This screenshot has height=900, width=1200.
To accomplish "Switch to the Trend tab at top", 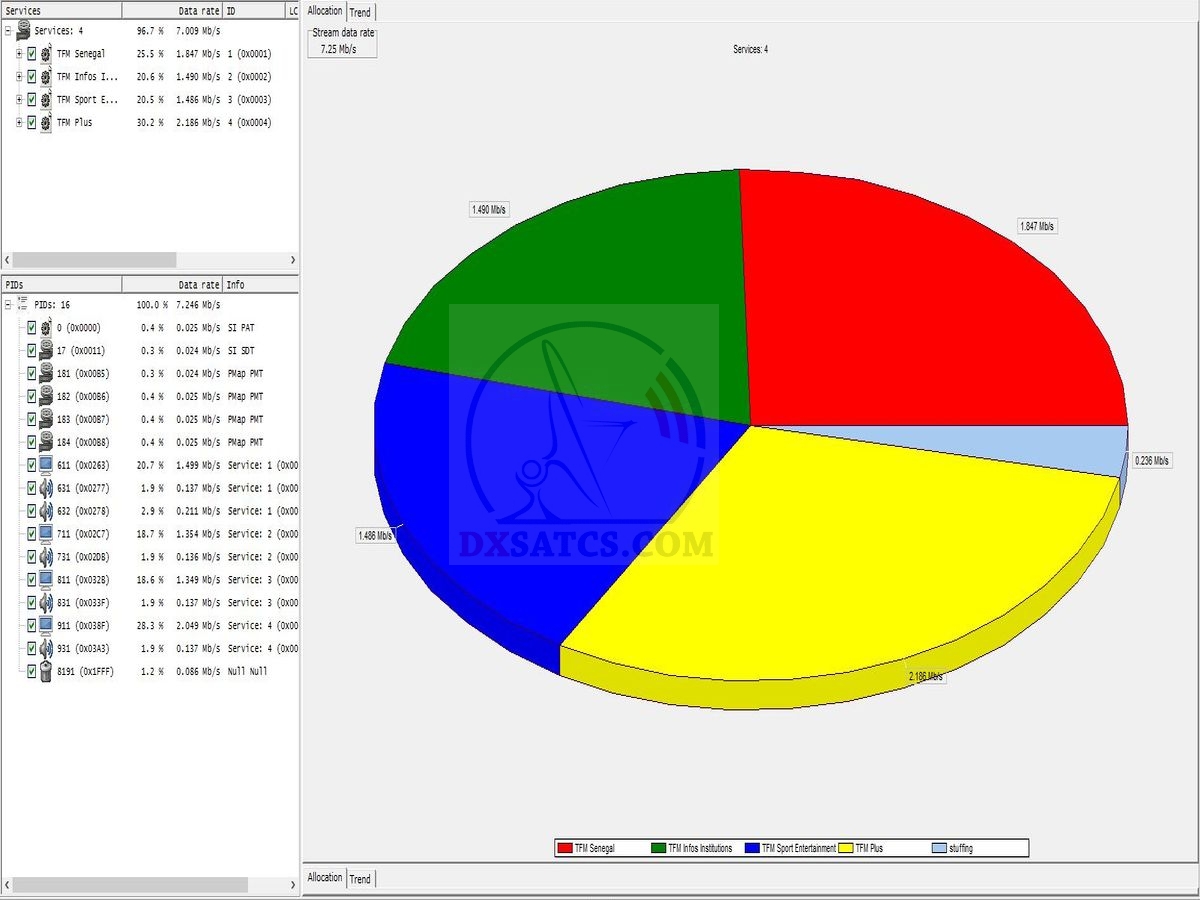I will click(x=360, y=12).
